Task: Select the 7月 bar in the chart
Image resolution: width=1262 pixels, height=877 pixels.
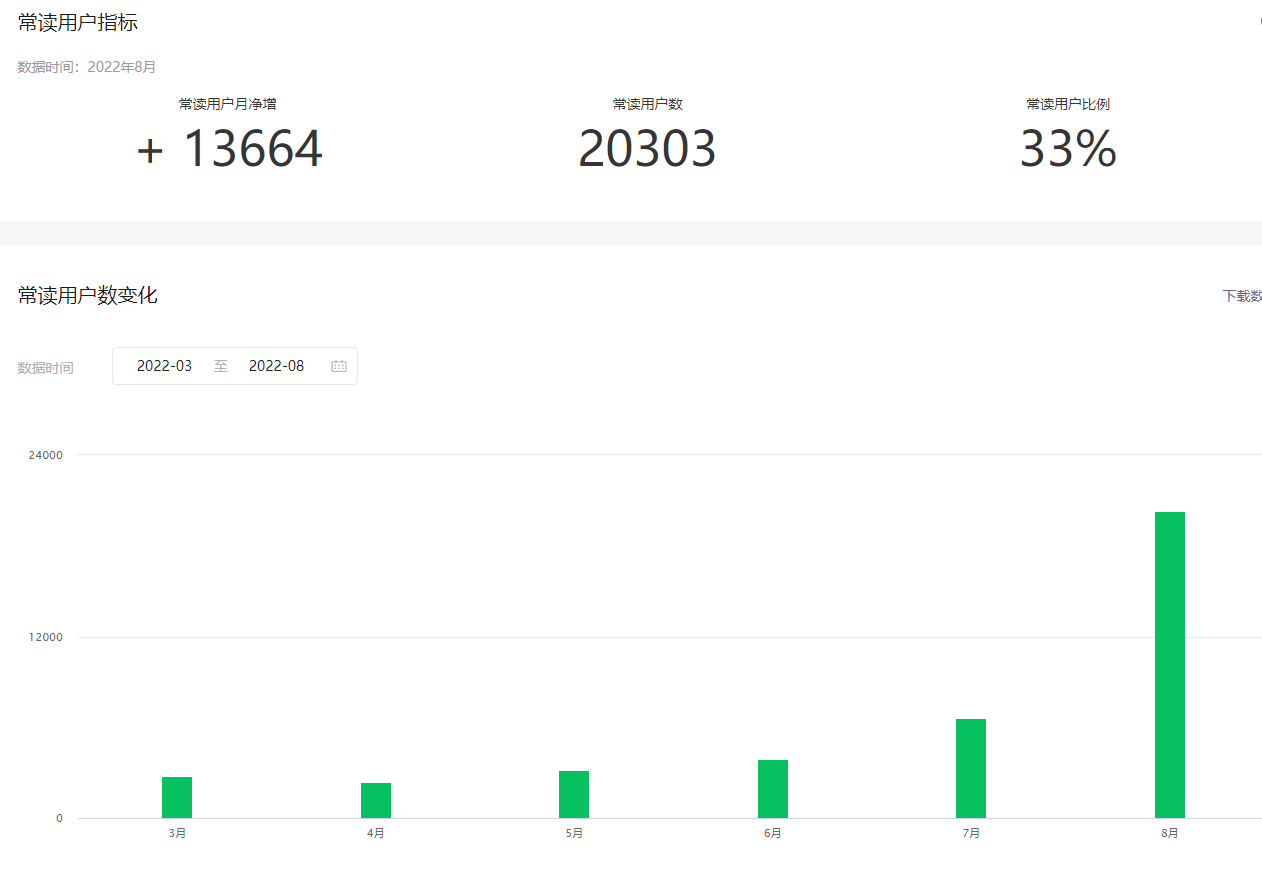Action: pyautogui.click(x=971, y=768)
